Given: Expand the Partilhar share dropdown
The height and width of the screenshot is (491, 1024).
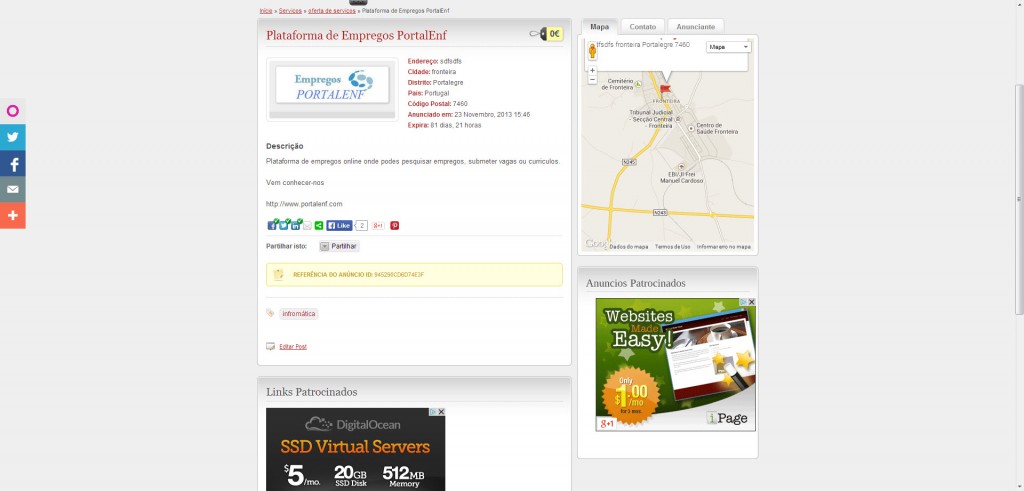Looking at the screenshot, I should coord(339,246).
